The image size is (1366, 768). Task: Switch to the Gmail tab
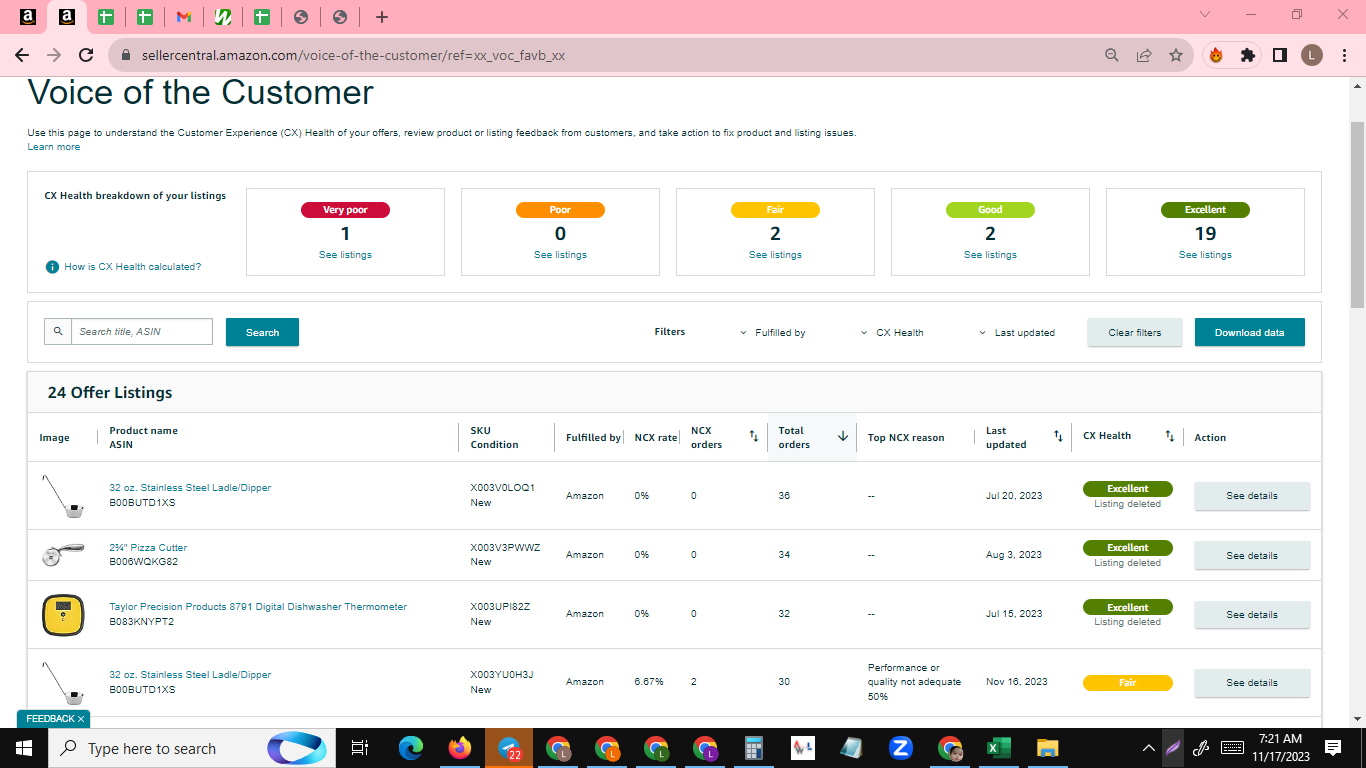pyautogui.click(x=184, y=17)
